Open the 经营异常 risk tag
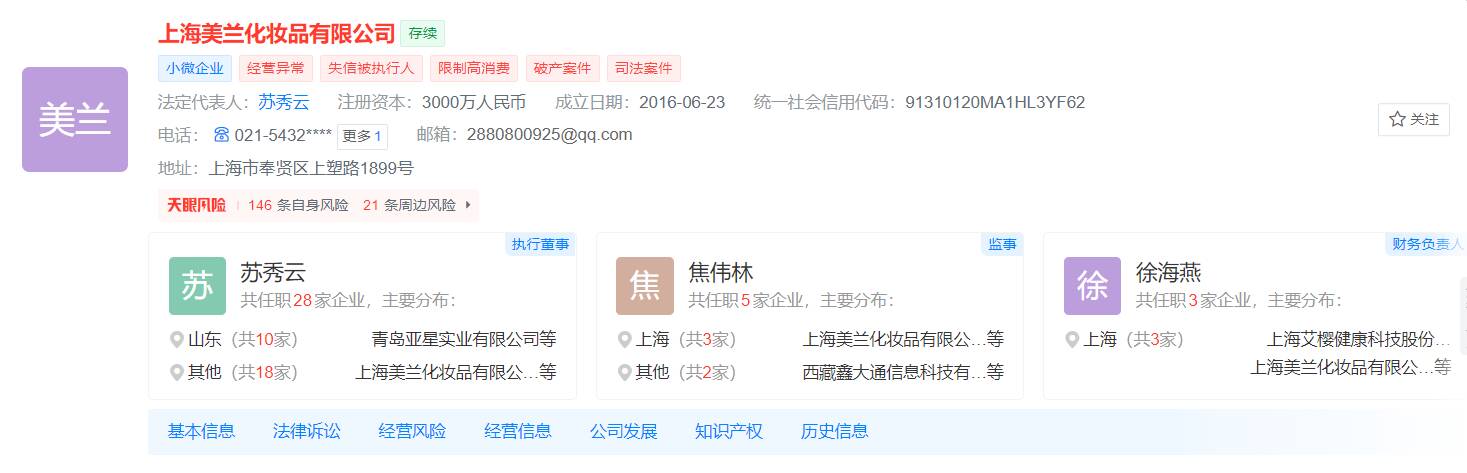This screenshot has height=473, width=1467. coord(275,68)
